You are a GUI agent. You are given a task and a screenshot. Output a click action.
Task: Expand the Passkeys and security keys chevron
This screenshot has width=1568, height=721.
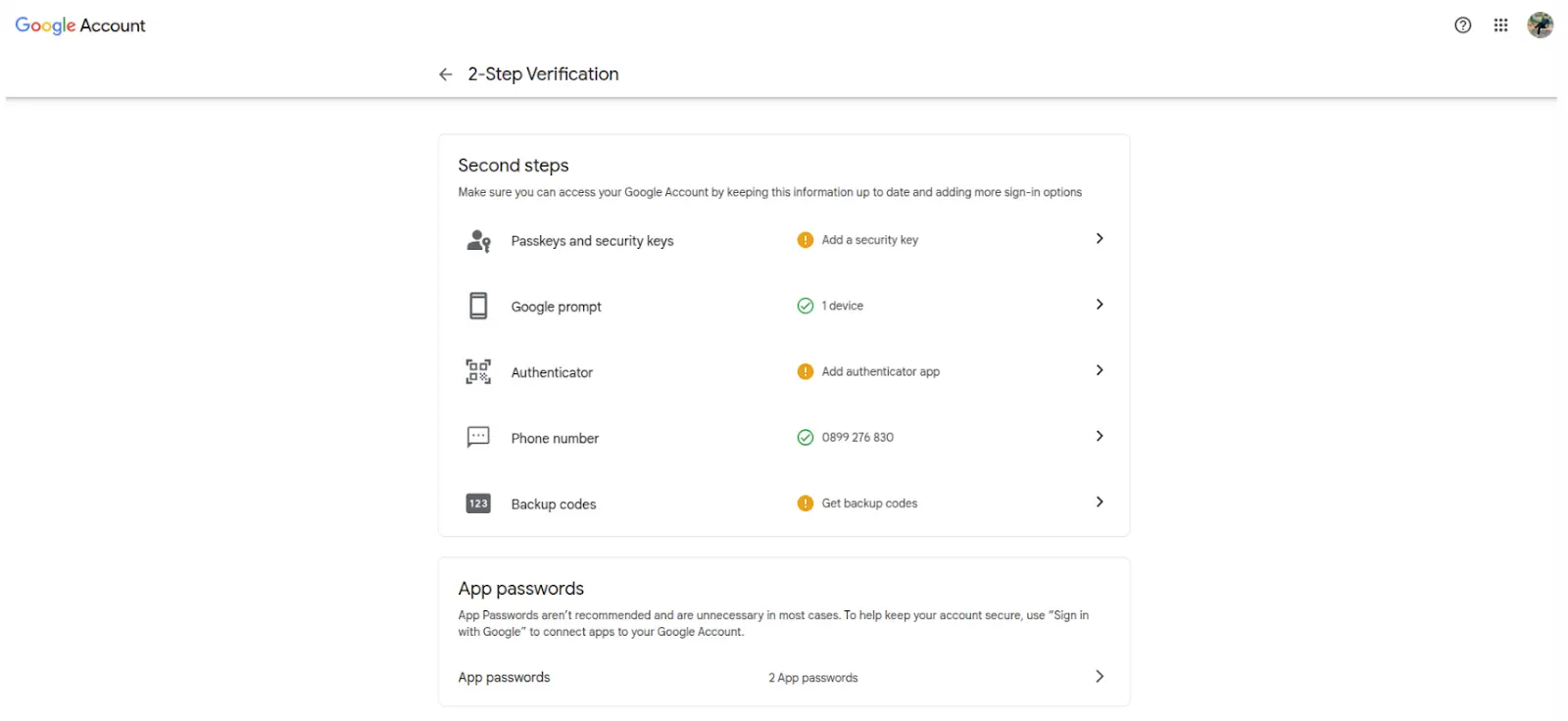click(1100, 239)
